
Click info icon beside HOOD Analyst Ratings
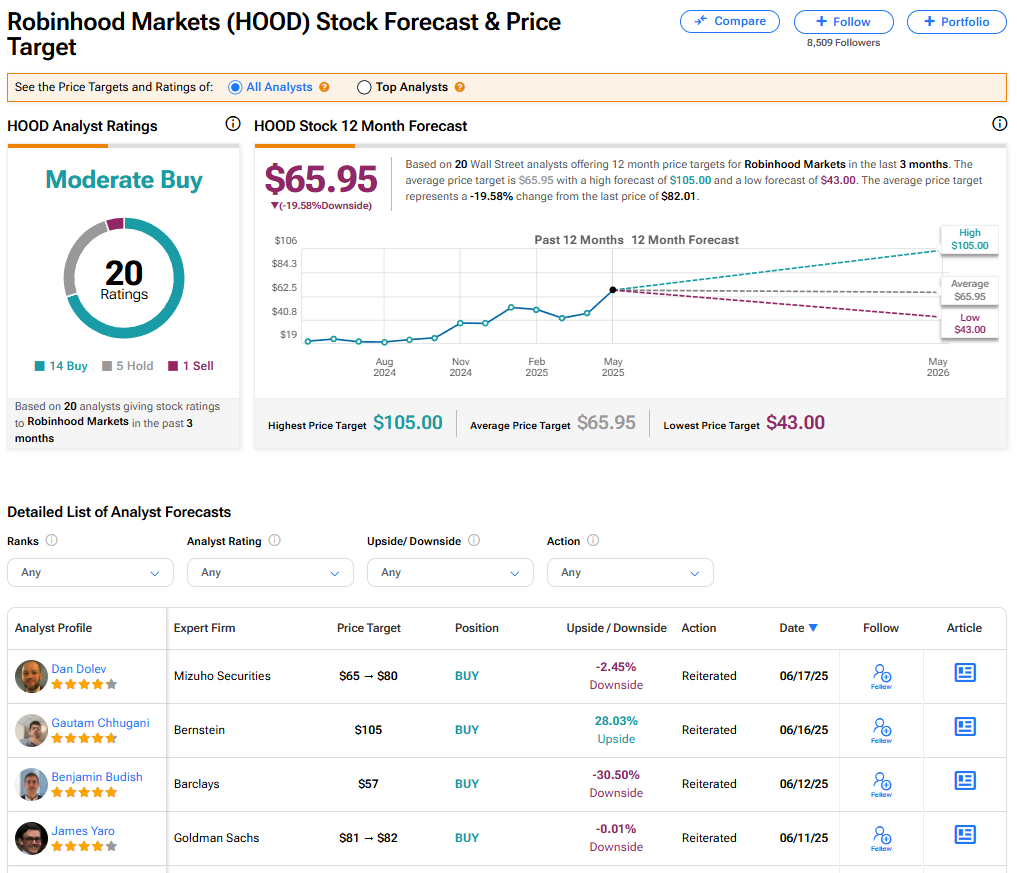233,124
